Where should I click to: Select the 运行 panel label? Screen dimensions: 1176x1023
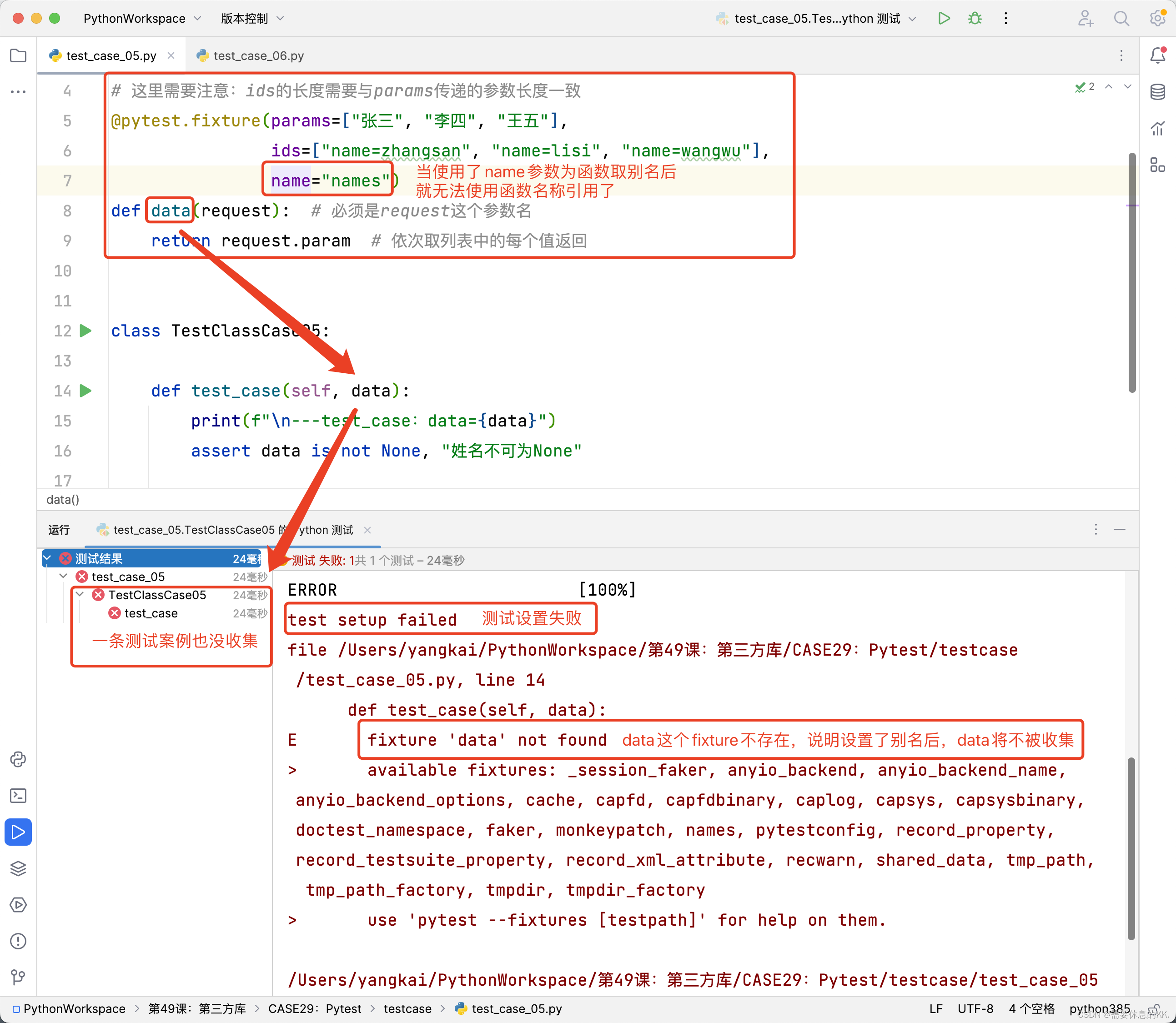pyautogui.click(x=59, y=530)
